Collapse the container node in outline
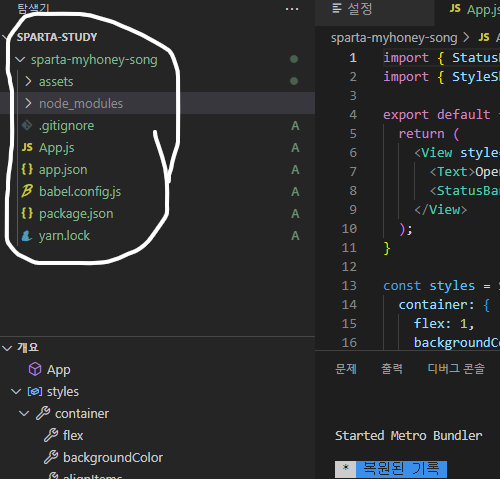This screenshot has height=479, width=500. (x=24, y=413)
